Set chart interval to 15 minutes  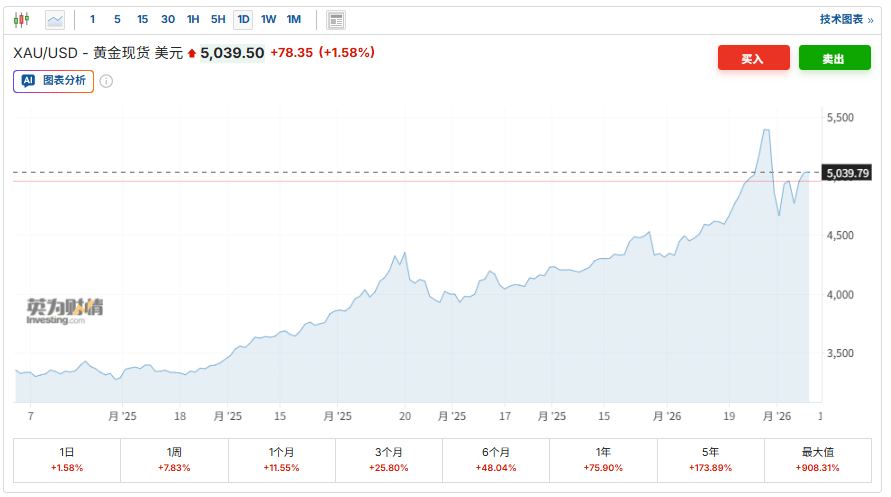click(x=143, y=19)
